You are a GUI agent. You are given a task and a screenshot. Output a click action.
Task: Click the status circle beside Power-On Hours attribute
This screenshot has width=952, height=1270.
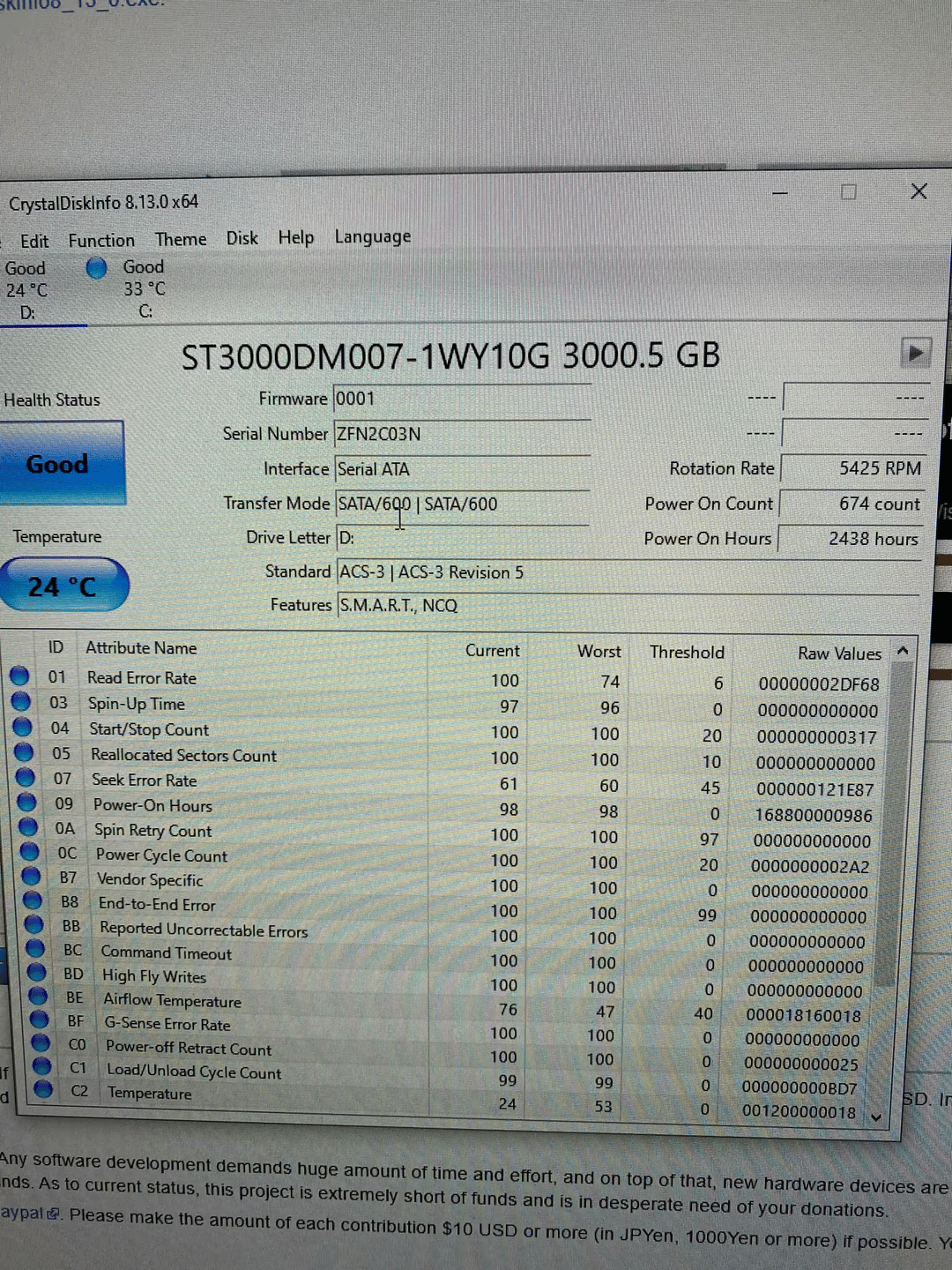[27, 803]
